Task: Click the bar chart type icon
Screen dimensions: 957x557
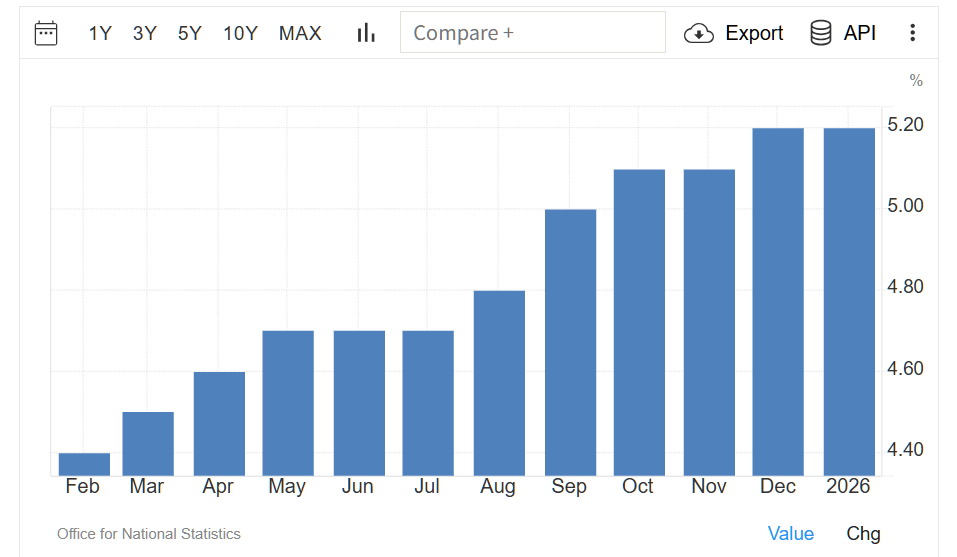Action: pos(366,33)
